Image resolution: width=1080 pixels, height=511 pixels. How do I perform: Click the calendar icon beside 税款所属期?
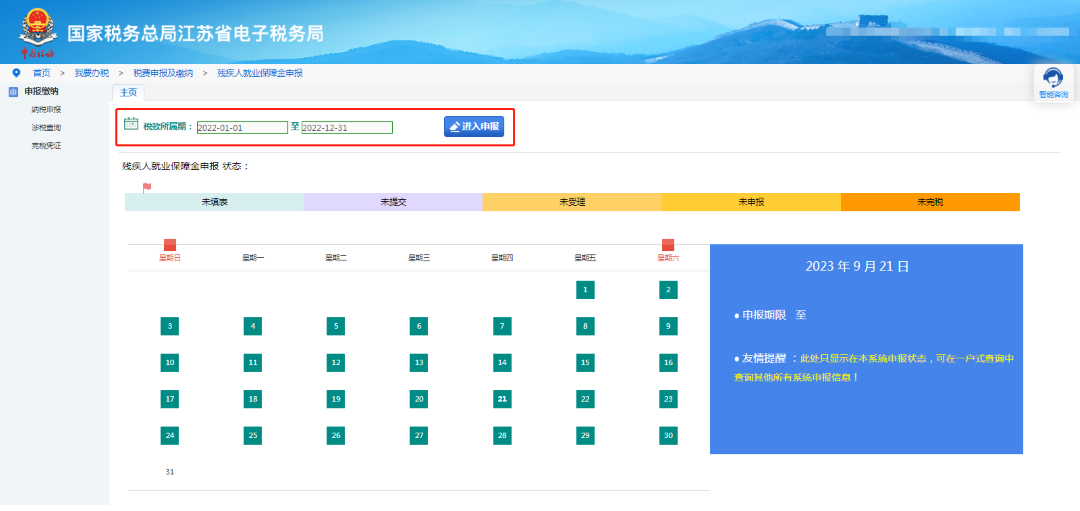(131, 125)
